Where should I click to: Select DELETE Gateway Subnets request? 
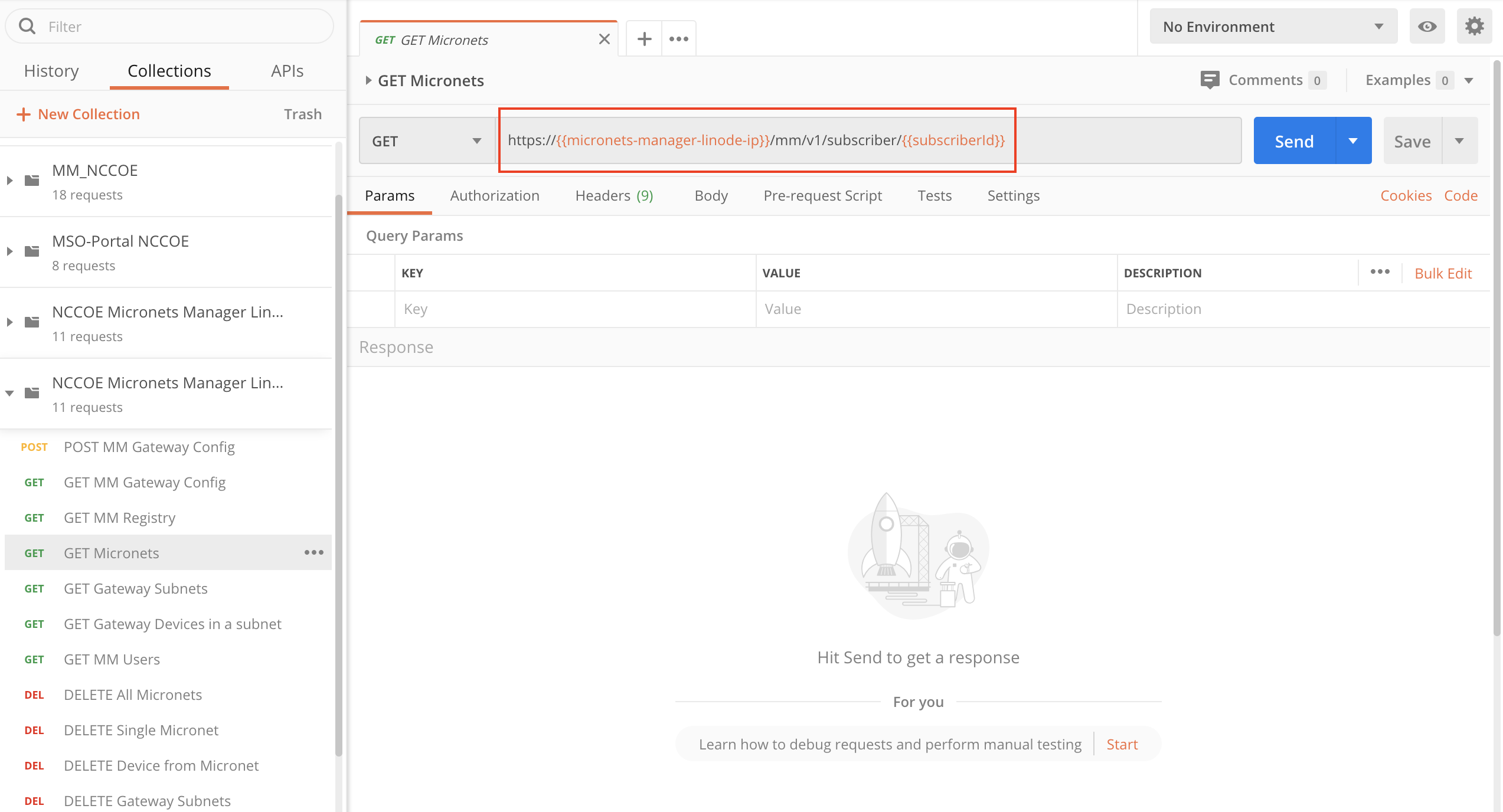(168, 801)
